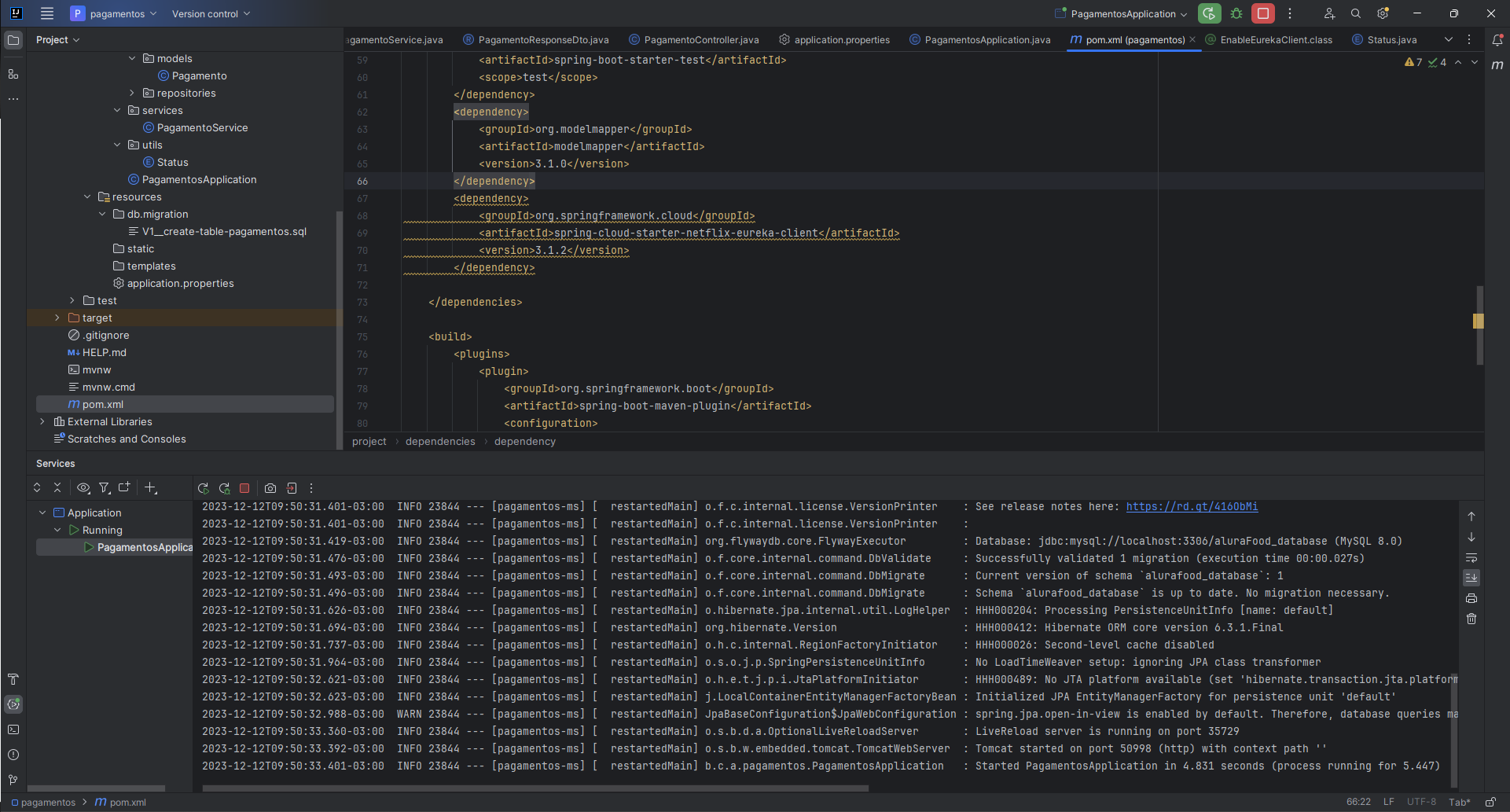Show hidden editor tabs dropdown
Viewport: 1510px width, 812px height.
(x=1449, y=39)
